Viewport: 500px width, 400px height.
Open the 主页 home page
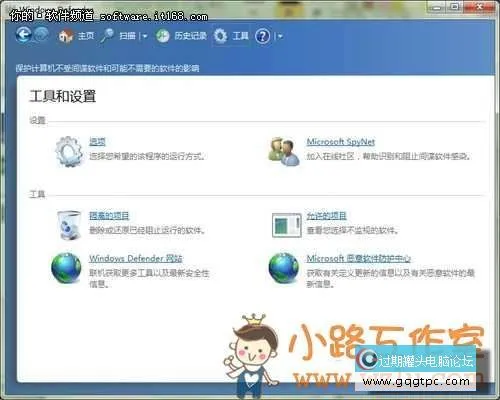point(76,36)
